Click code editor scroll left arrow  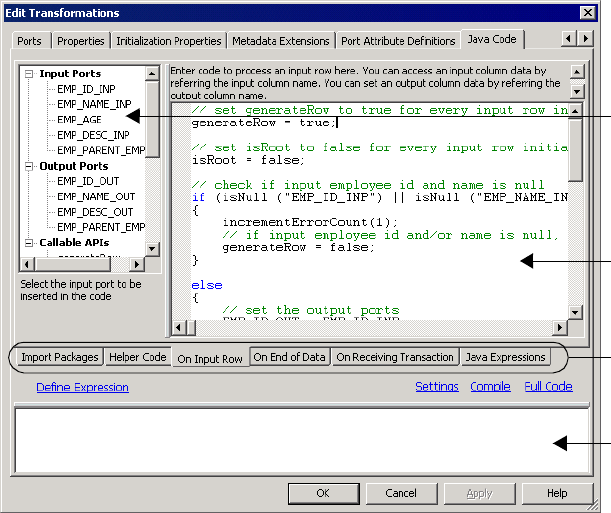(x=178, y=328)
